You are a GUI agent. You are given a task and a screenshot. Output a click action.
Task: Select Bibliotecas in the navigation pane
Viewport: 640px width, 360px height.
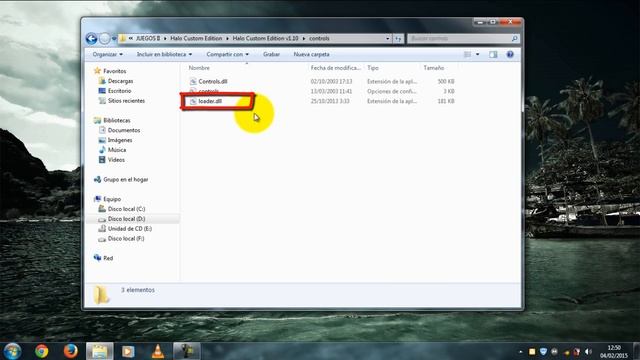[117, 120]
